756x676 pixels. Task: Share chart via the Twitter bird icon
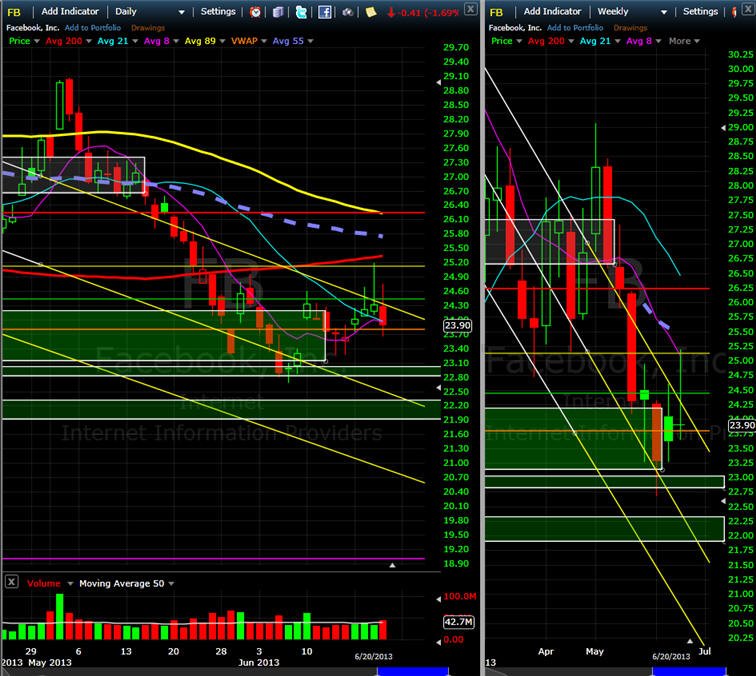point(301,12)
